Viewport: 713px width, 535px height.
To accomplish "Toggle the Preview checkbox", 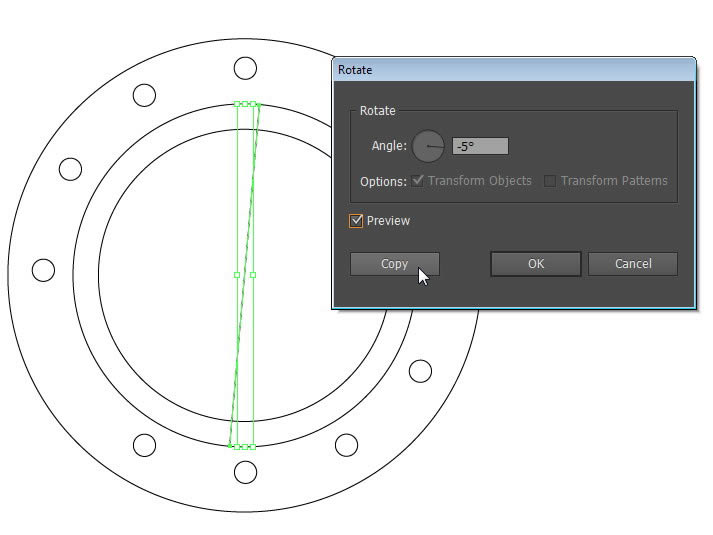I will [356, 221].
